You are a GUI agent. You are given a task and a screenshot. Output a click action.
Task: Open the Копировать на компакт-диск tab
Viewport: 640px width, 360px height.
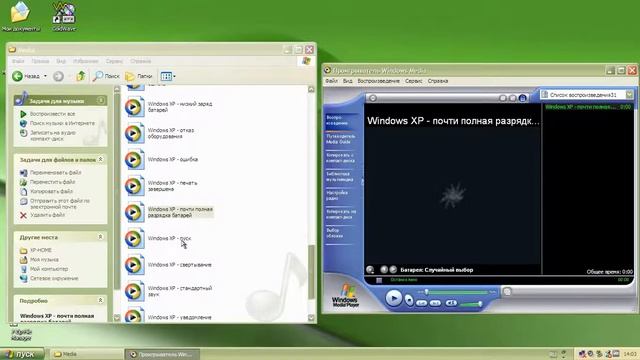coord(341,214)
